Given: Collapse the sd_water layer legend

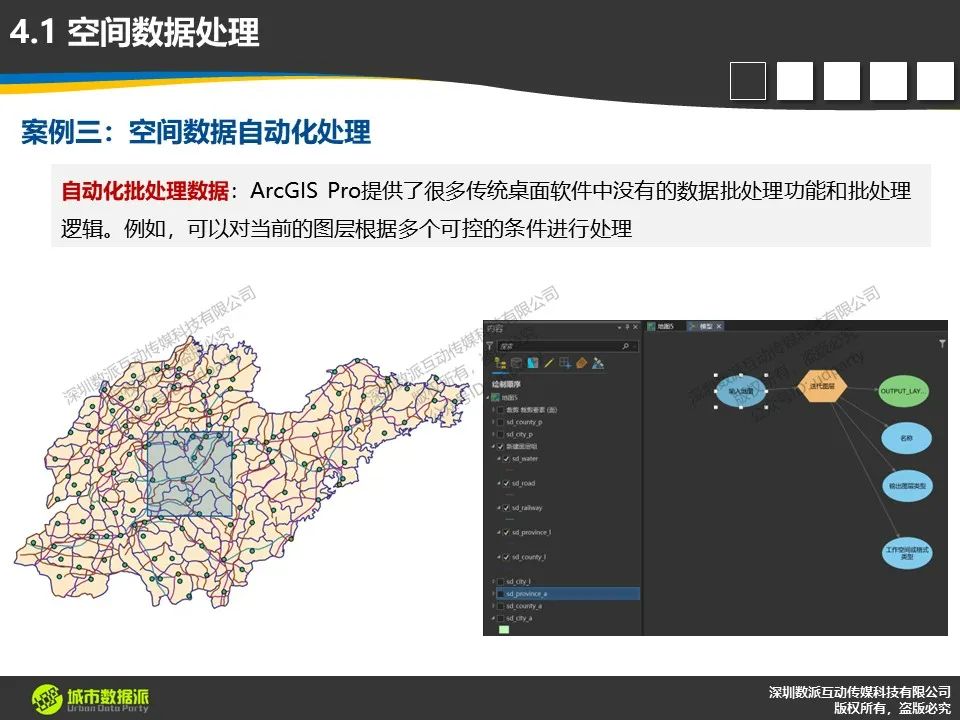Looking at the screenshot, I should [499, 459].
